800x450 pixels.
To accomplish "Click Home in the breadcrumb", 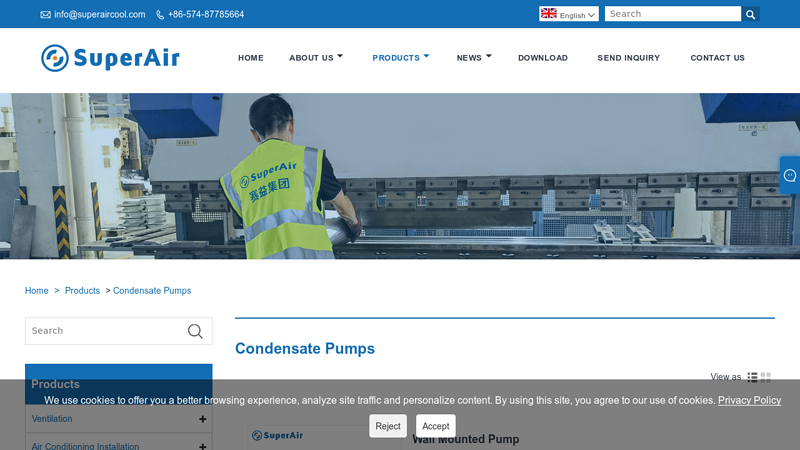I will [37, 291].
